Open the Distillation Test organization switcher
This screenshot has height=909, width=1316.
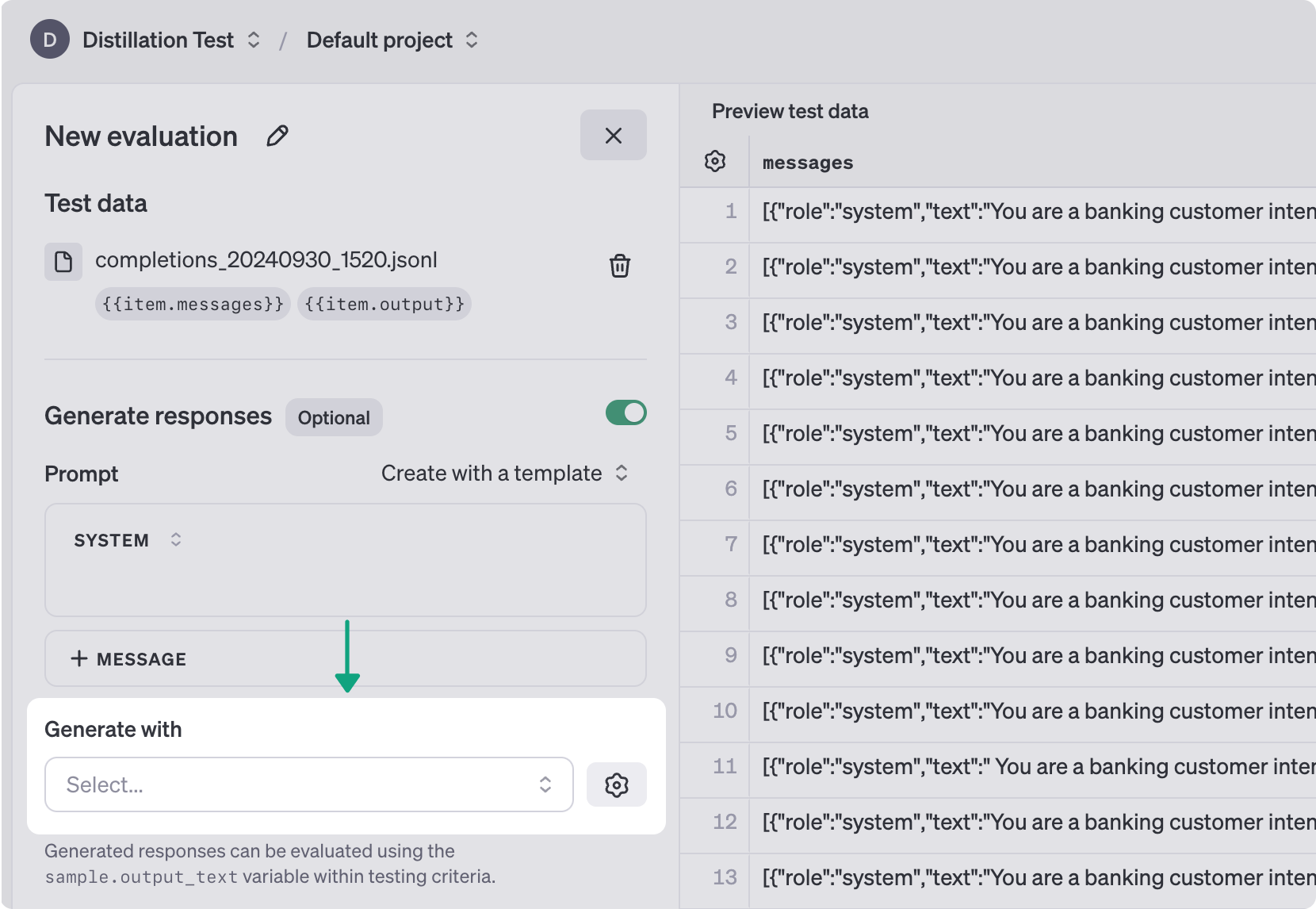171,40
